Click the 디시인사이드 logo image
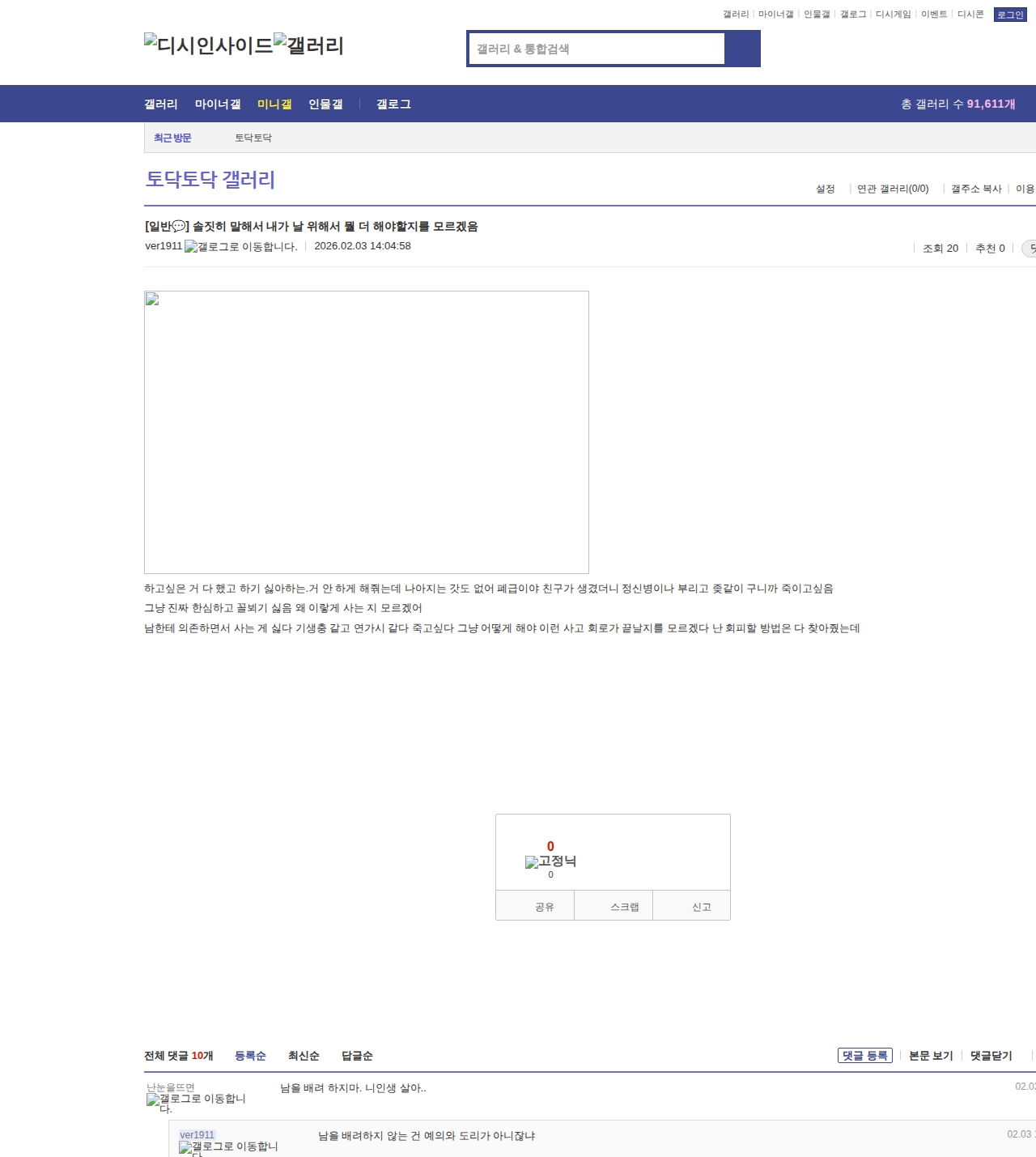The height and width of the screenshot is (1157, 1036). tap(208, 45)
